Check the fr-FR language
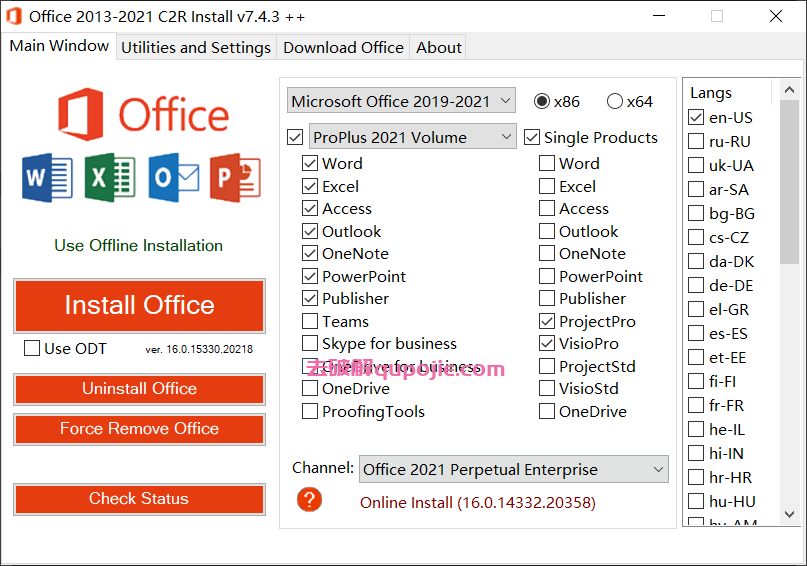Screen dimensions: 807x566 tap(696, 405)
